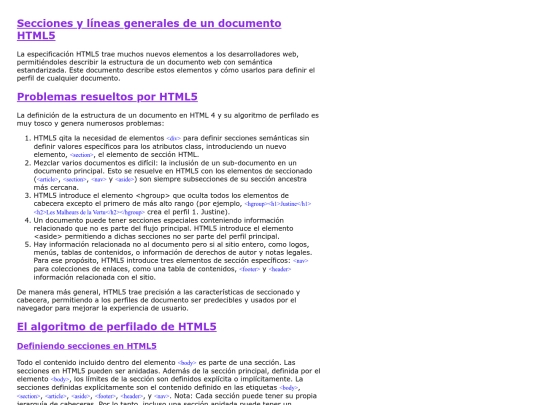540x405 pixels.
Task: Select the <nav> link before 'Nota:'
Action: pos(162,396)
